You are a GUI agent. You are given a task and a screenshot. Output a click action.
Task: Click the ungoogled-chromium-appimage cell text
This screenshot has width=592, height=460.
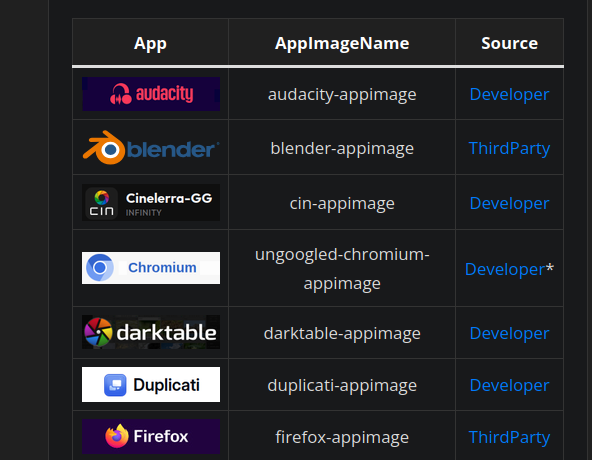coord(342,269)
